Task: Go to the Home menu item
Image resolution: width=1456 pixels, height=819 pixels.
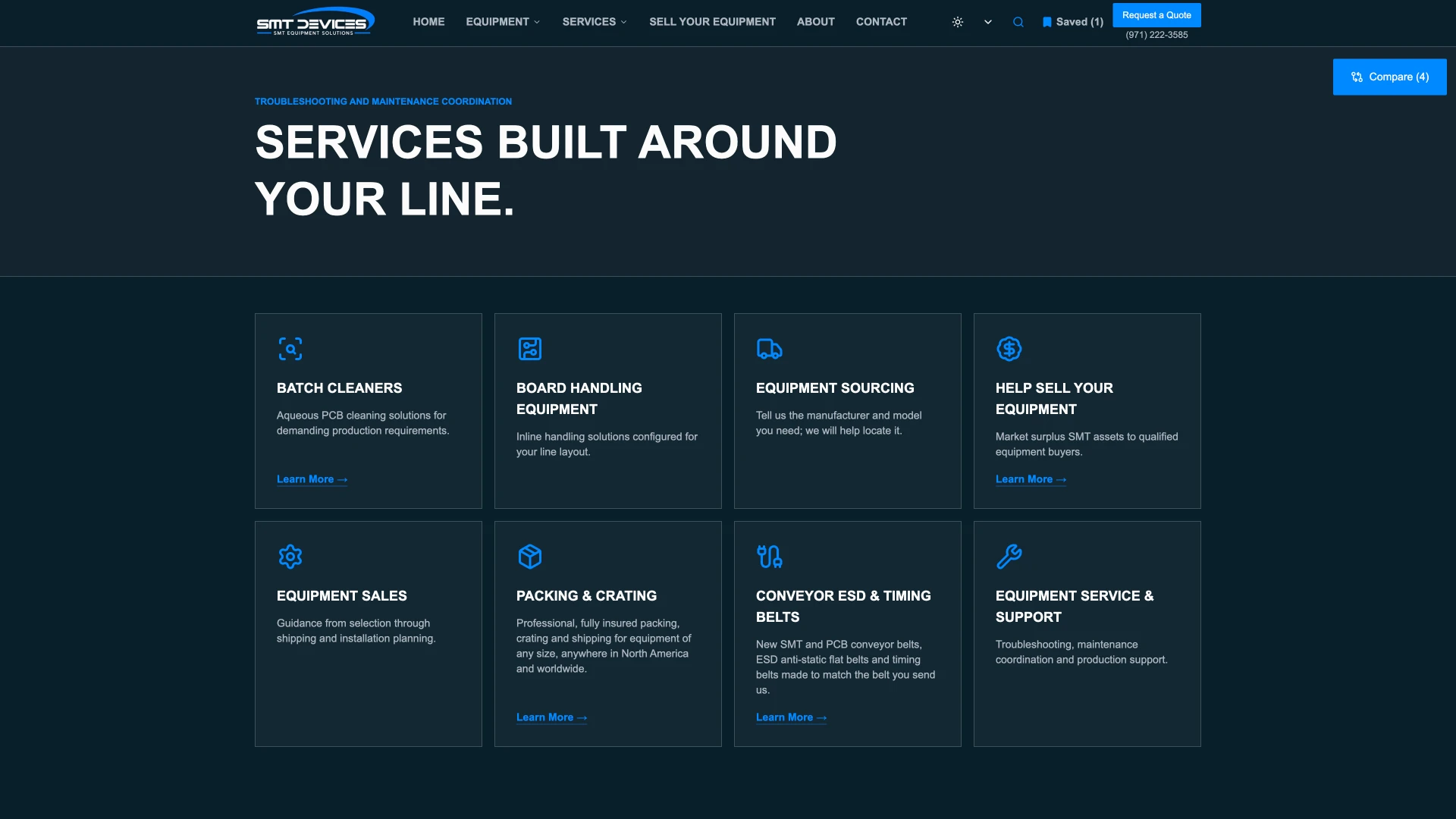Action: coord(428,22)
